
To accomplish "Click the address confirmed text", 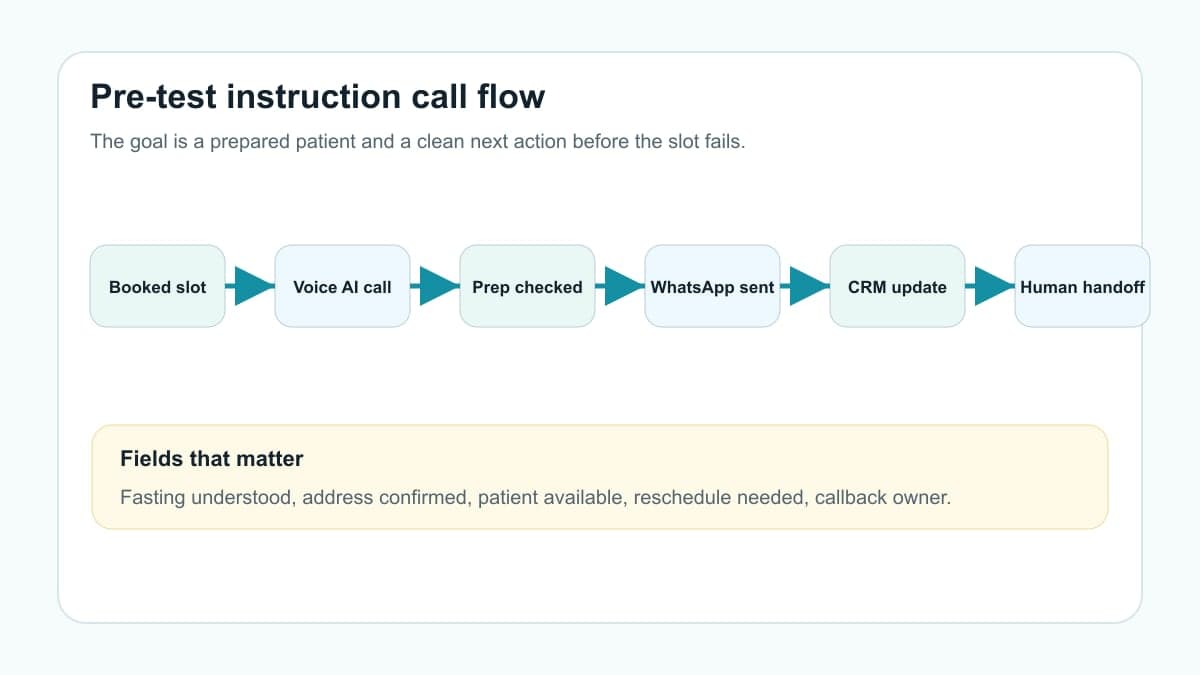I will (x=385, y=497).
